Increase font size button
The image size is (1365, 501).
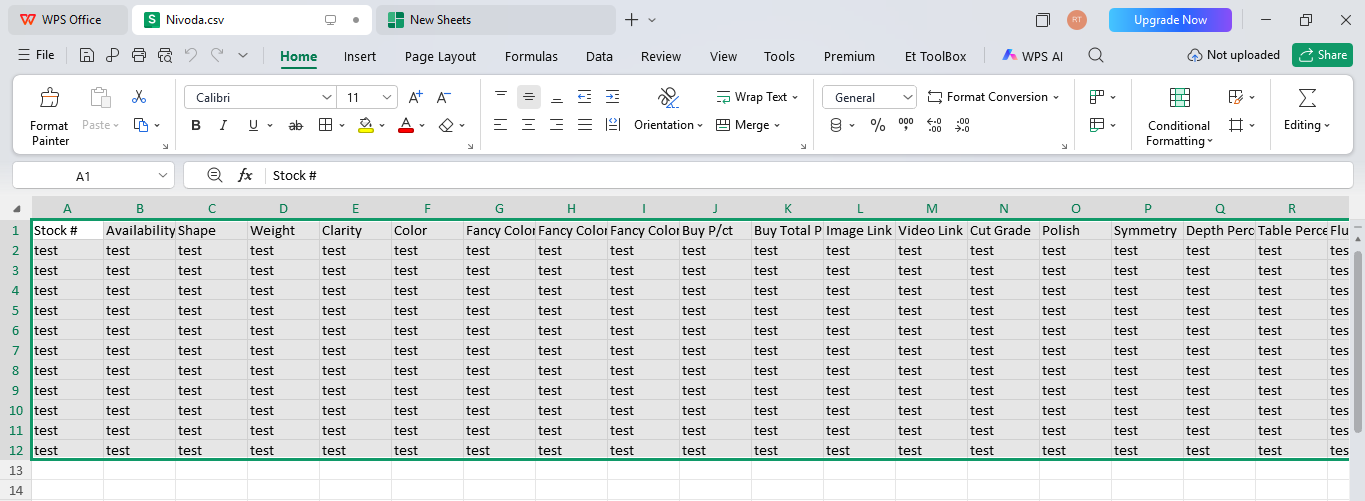coord(416,97)
